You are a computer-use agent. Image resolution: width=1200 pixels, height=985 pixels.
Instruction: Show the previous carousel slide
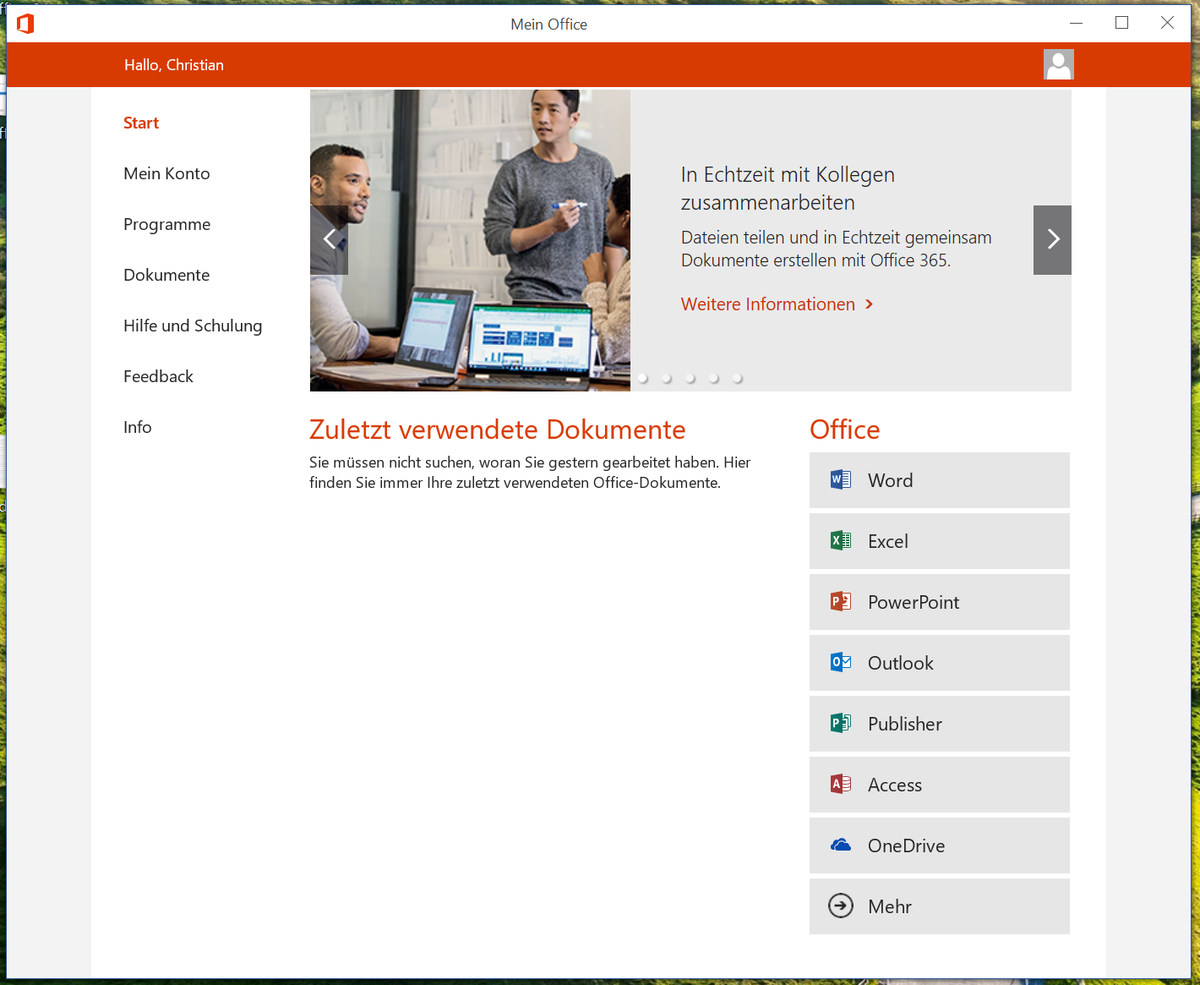pos(329,240)
